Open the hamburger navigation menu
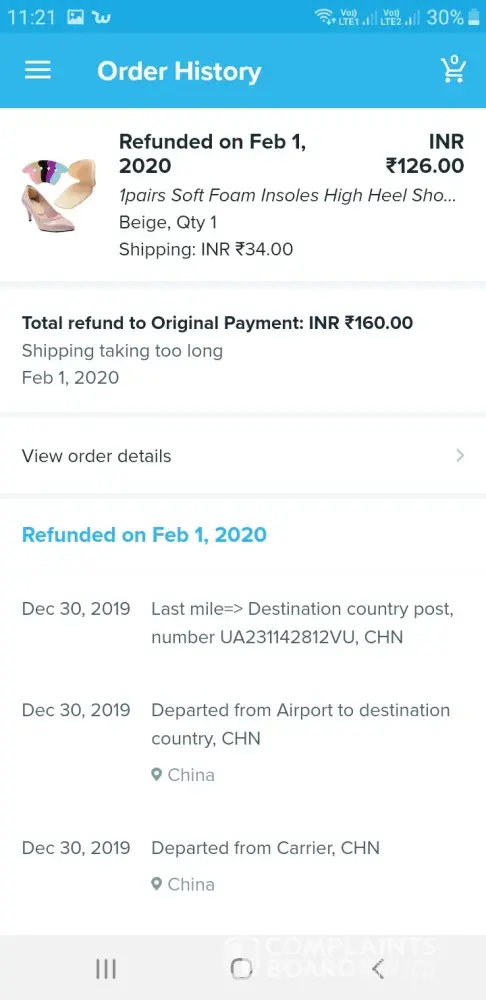 point(38,70)
